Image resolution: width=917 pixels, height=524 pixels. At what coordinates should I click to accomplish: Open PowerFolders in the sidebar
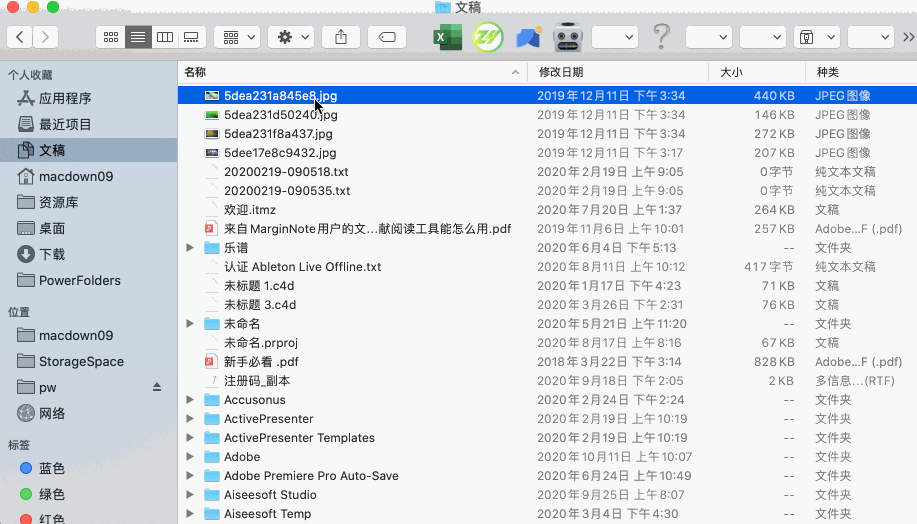89,280
